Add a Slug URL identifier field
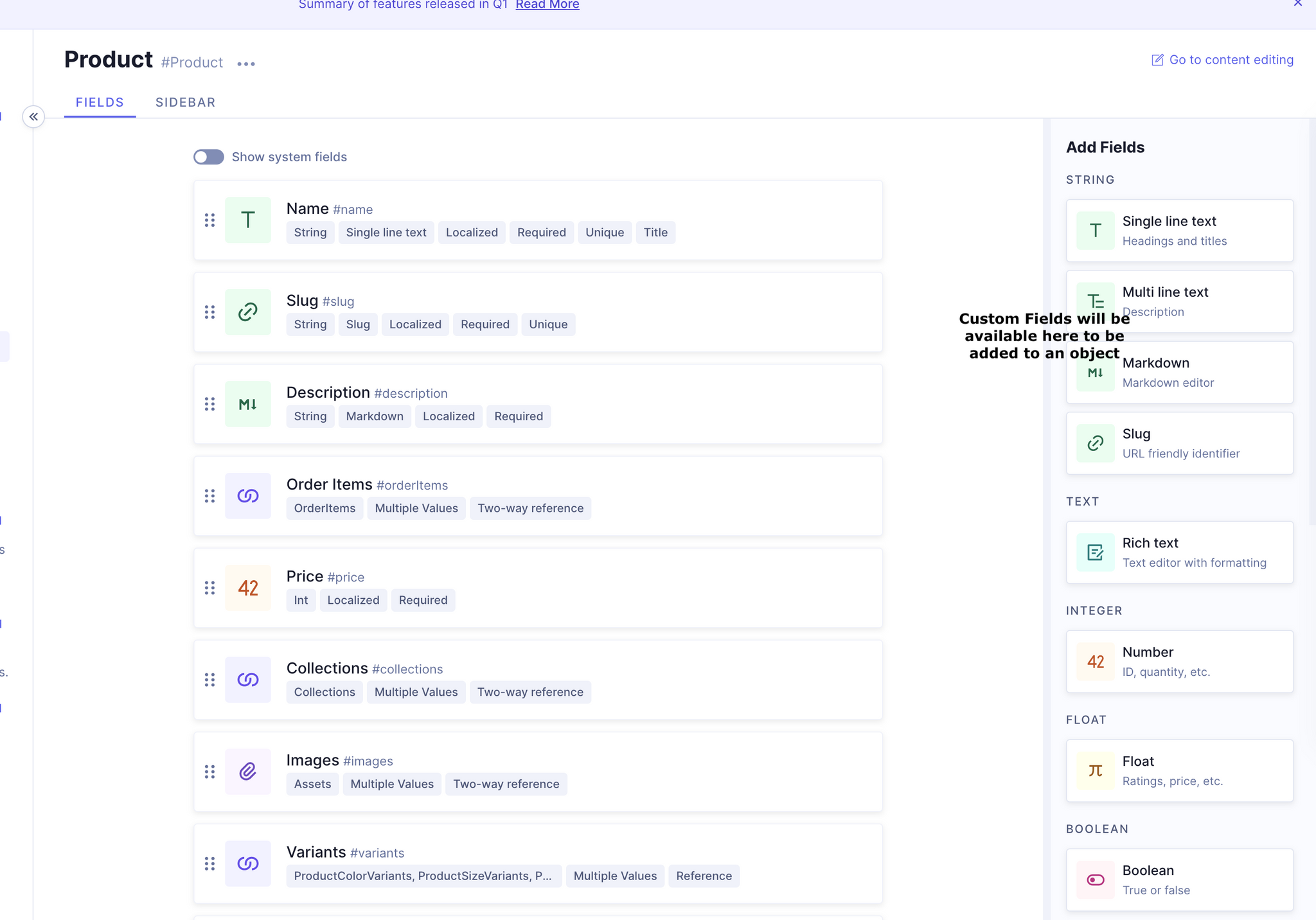Viewport: 1316px width, 920px height. pos(1180,443)
